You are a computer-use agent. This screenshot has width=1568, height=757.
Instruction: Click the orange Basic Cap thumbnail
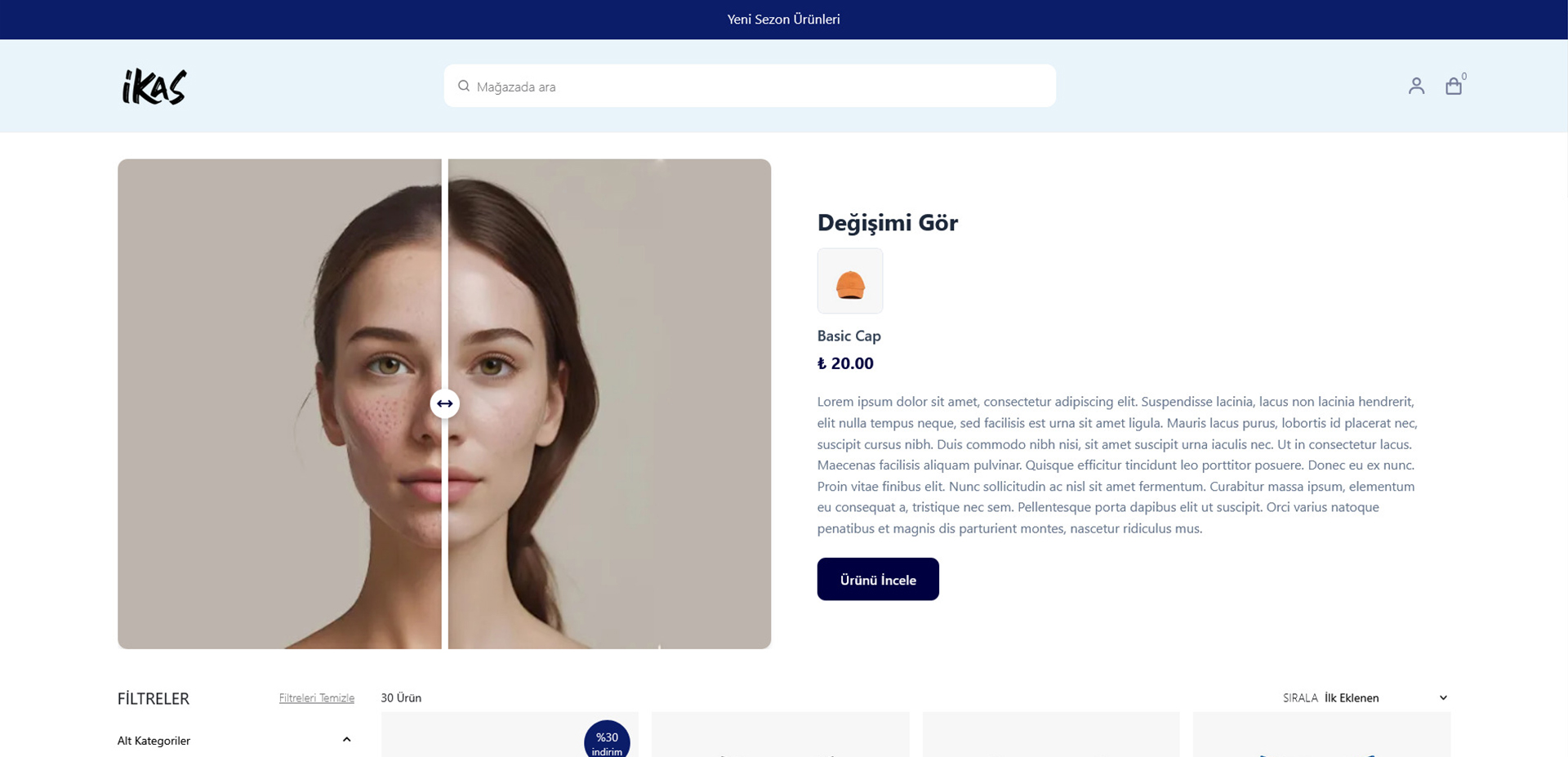click(x=850, y=281)
